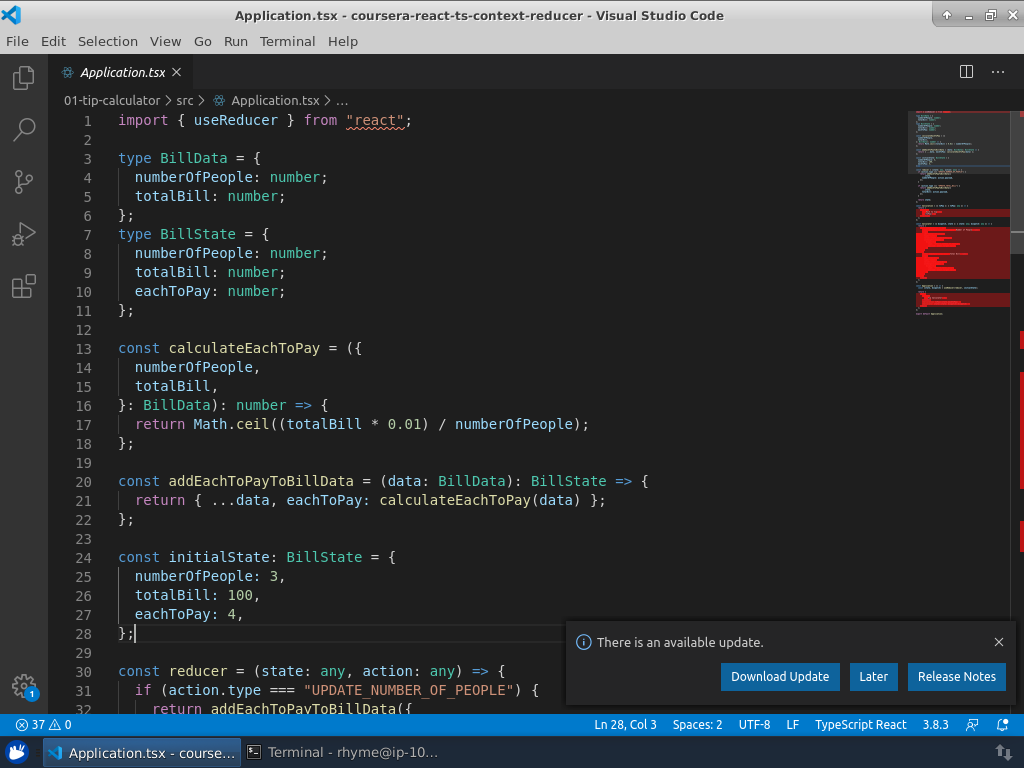Open TypeScript React language mode selector
Image resolution: width=1024 pixels, height=768 pixels.
tap(860, 725)
